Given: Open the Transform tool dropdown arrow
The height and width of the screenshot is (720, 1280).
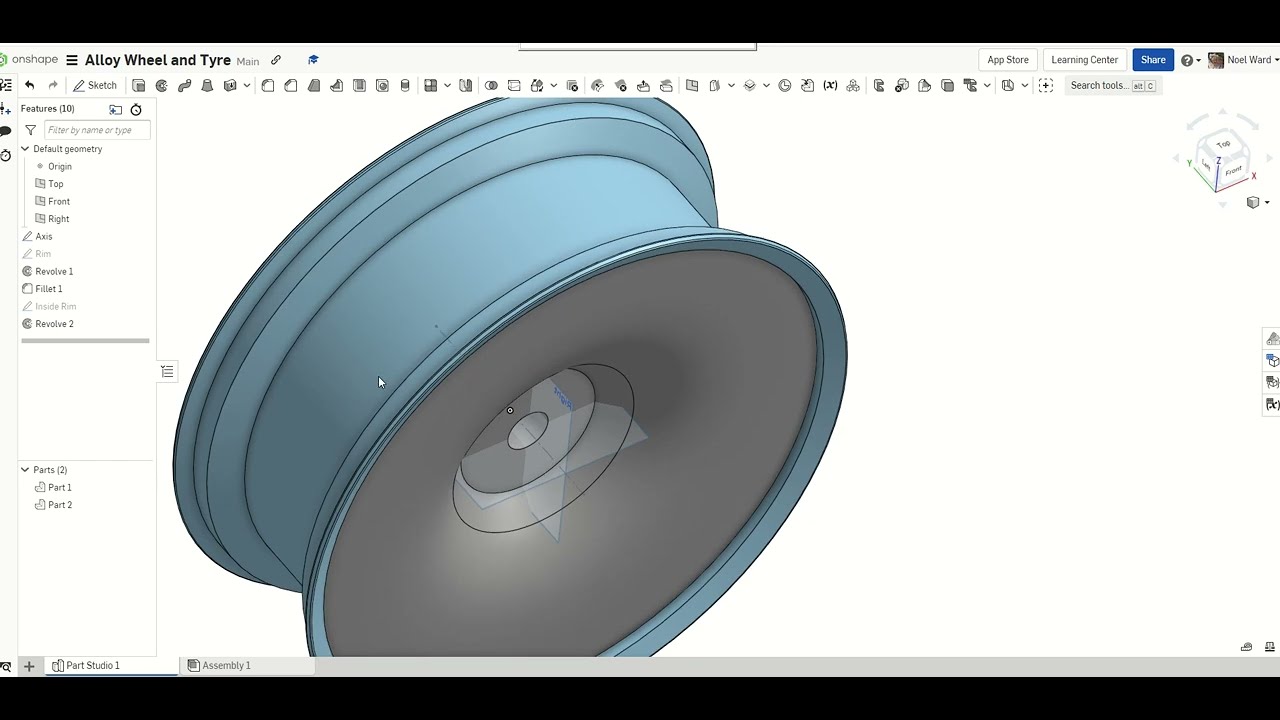Looking at the screenshot, I should click(x=553, y=86).
